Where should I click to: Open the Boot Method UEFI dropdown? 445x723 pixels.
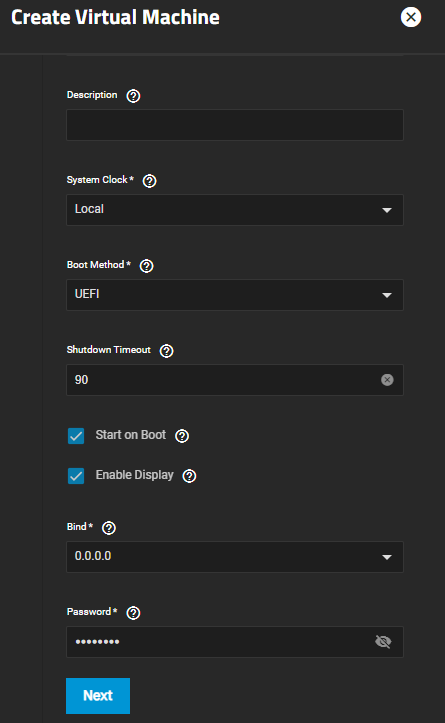(x=235, y=295)
